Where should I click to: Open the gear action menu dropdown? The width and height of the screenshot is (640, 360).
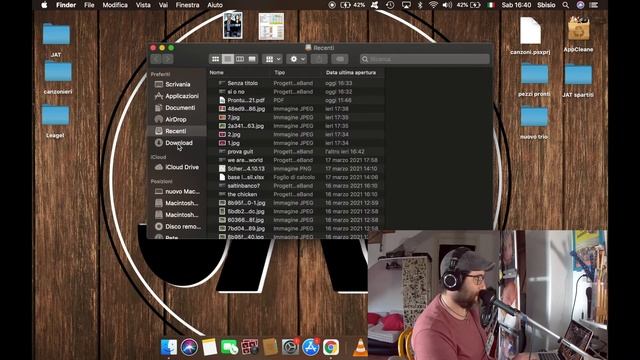pyautogui.click(x=297, y=59)
